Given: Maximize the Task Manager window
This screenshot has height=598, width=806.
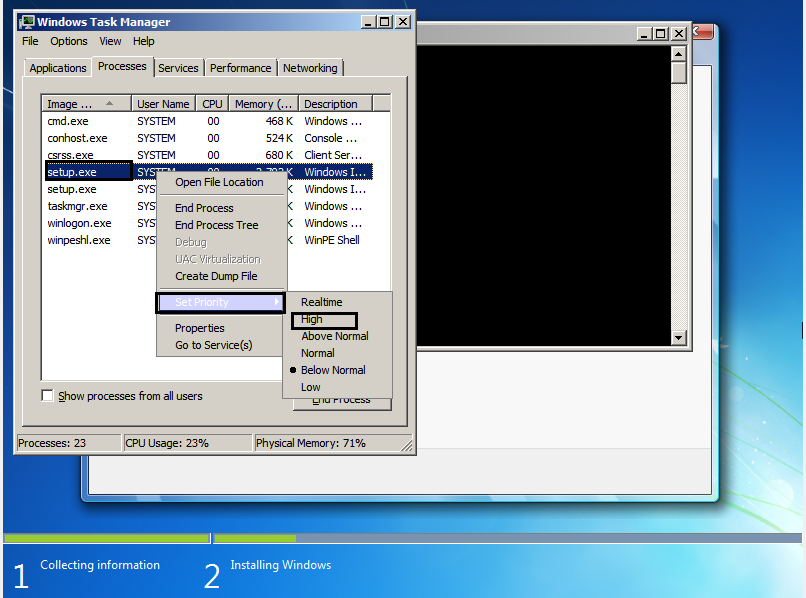Looking at the screenshot, I should tap(384, 22).
